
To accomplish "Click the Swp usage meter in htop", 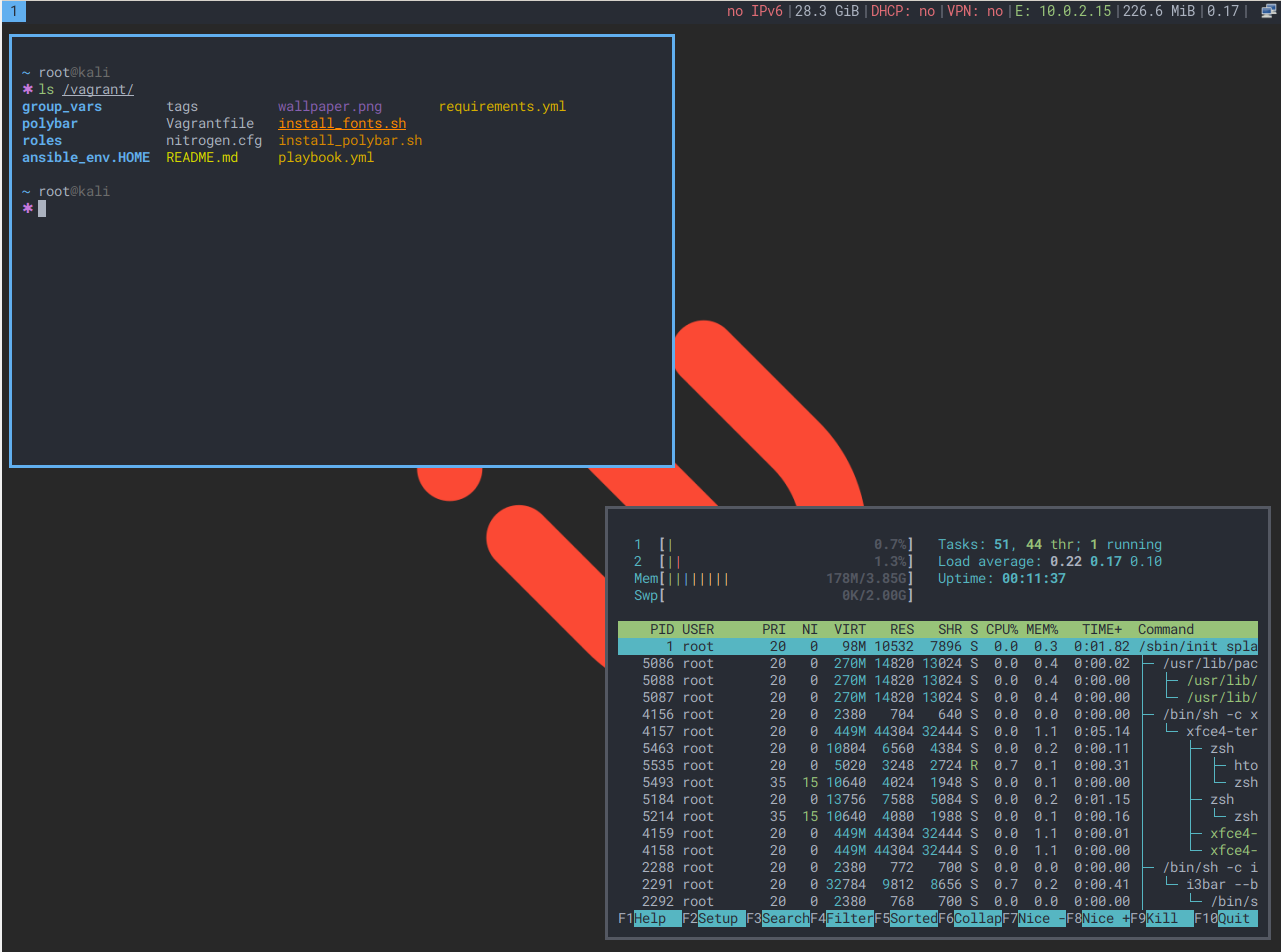I will click(x=774, y=595).
